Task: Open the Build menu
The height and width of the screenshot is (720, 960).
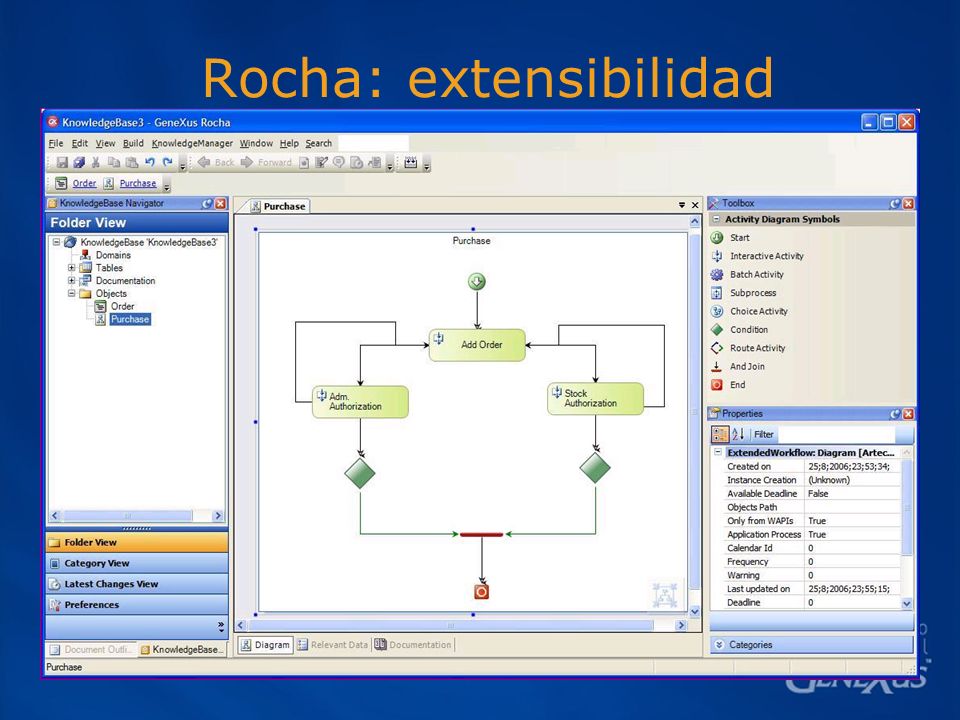Action: (x=133, y=143)
